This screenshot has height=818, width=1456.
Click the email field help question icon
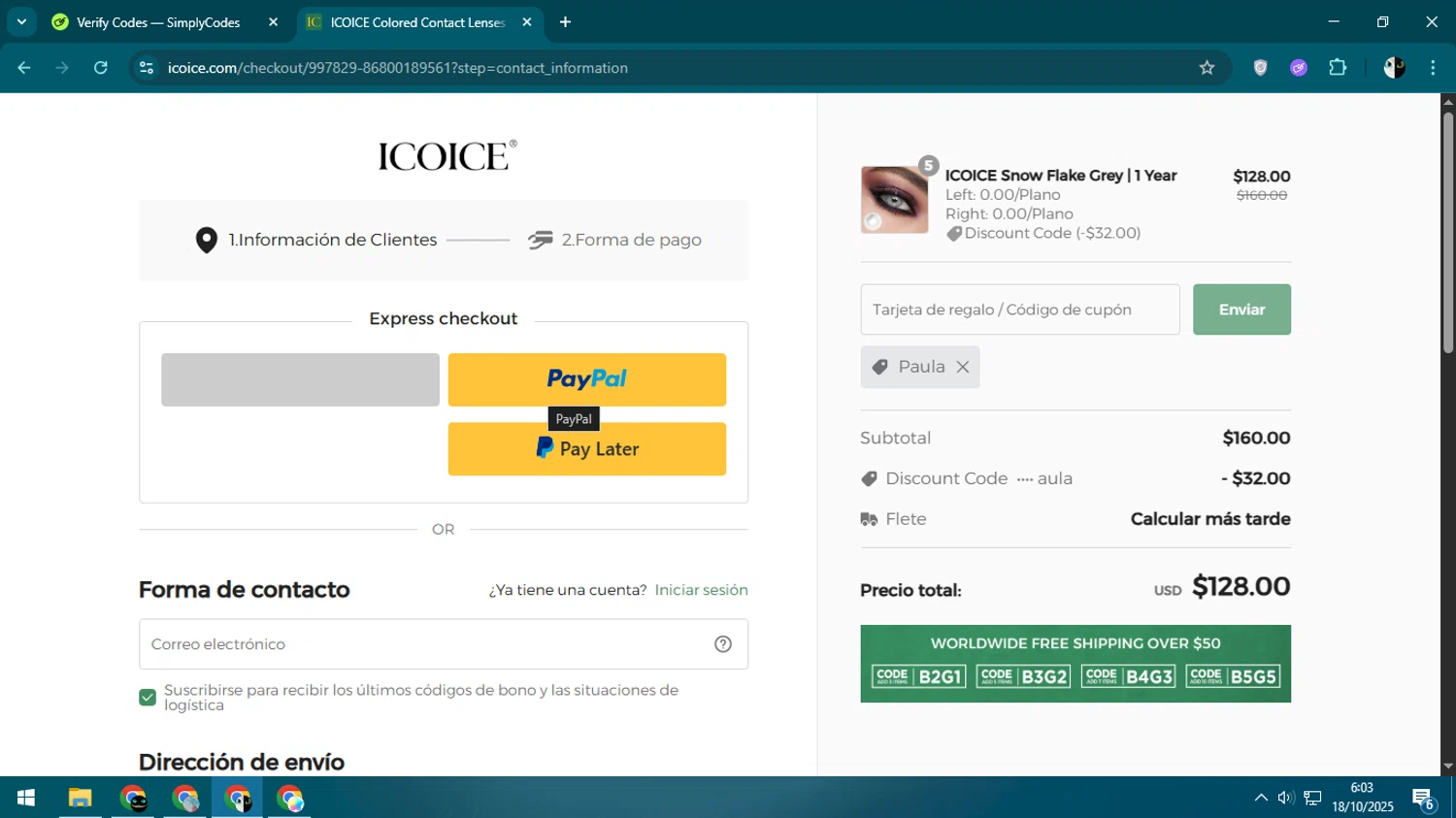click(x=723, y=644)
